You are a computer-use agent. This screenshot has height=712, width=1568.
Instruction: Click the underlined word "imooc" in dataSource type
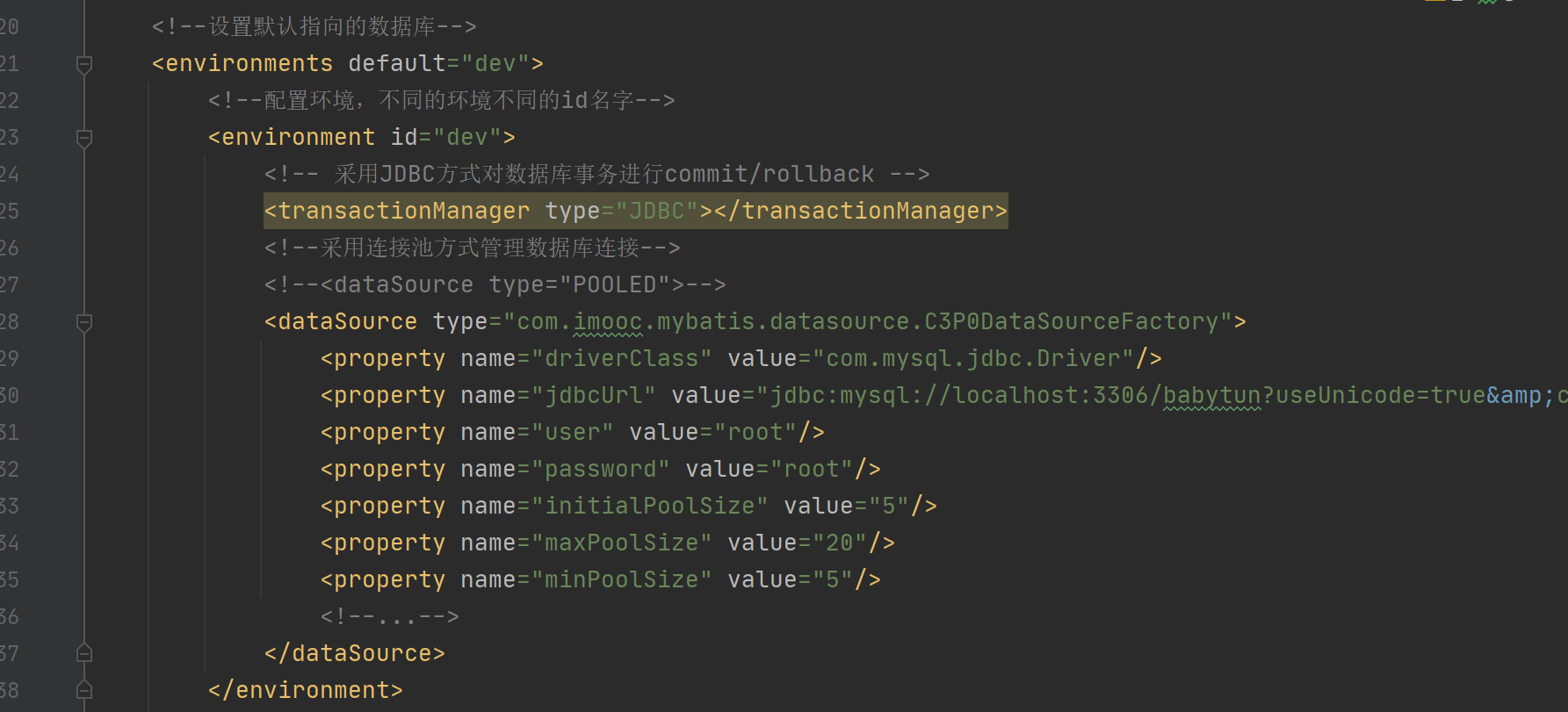point(608,321)
